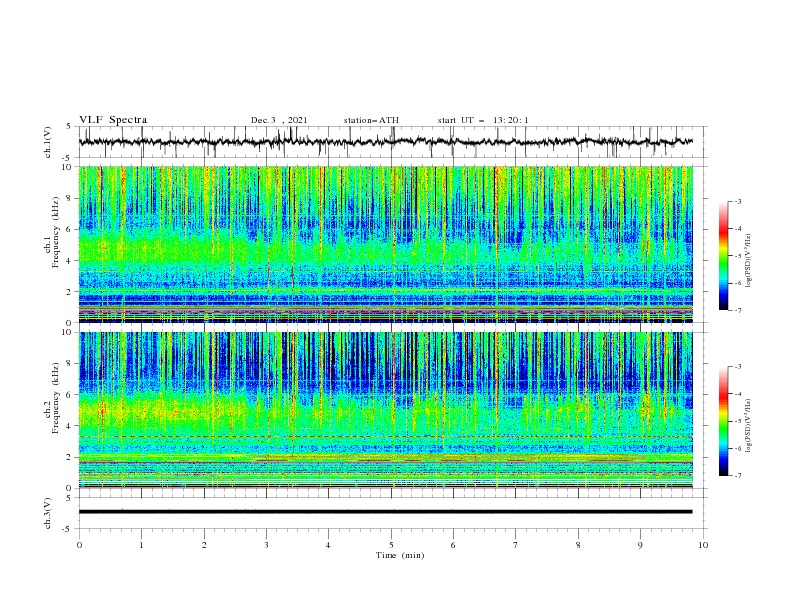Click the "10" time axis tick label
Screen dimensions: 792x612
pyautogui.click(x=703, y=545)
